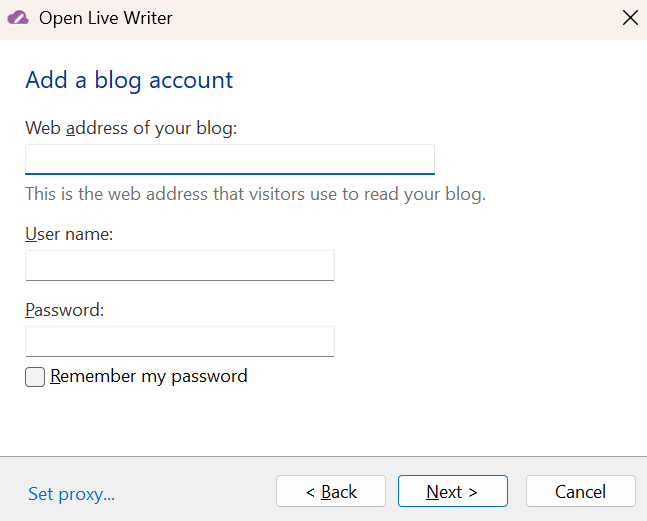Click the 'Add a blog account' heading
This screenshot has height=521, width=647.
tap(129, 80)
